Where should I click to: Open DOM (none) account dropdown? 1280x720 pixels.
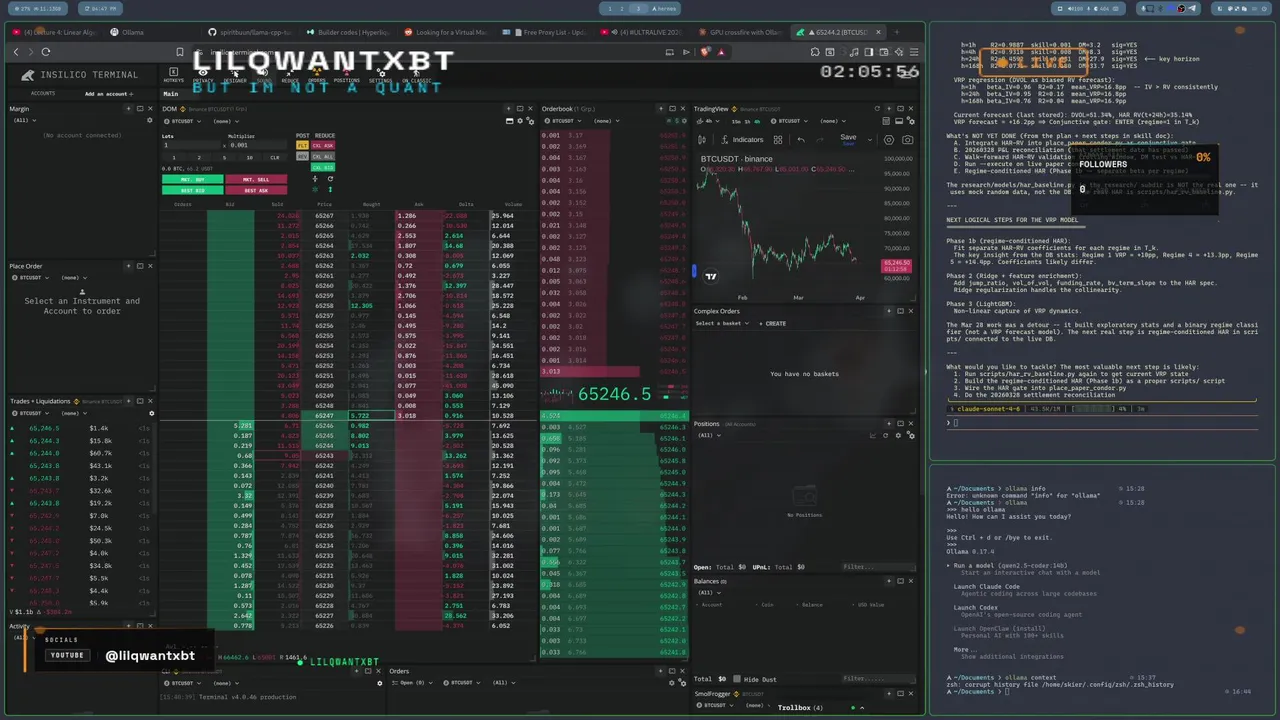(226, 121)
